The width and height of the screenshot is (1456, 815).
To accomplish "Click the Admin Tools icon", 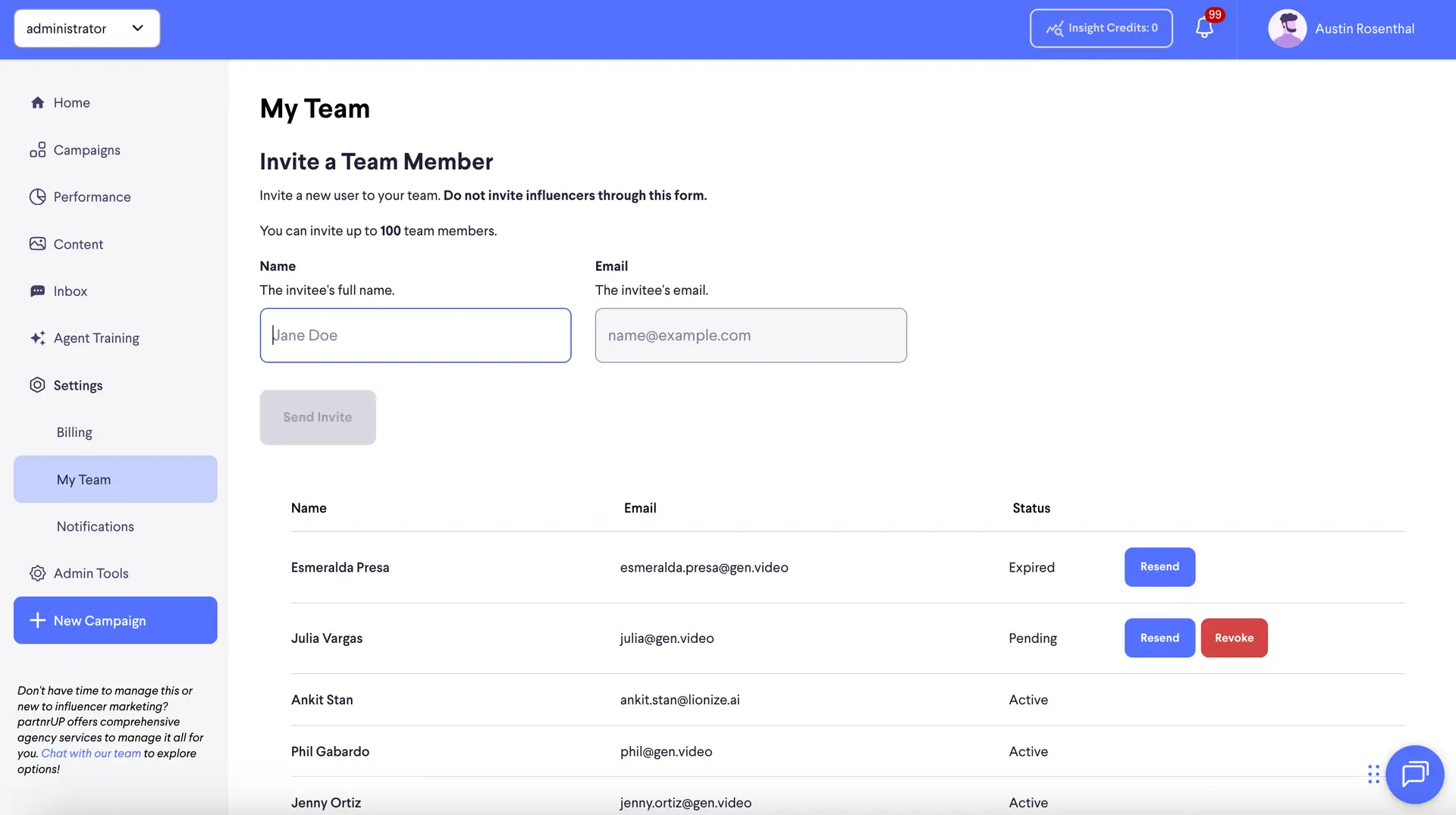I will 37,573.
